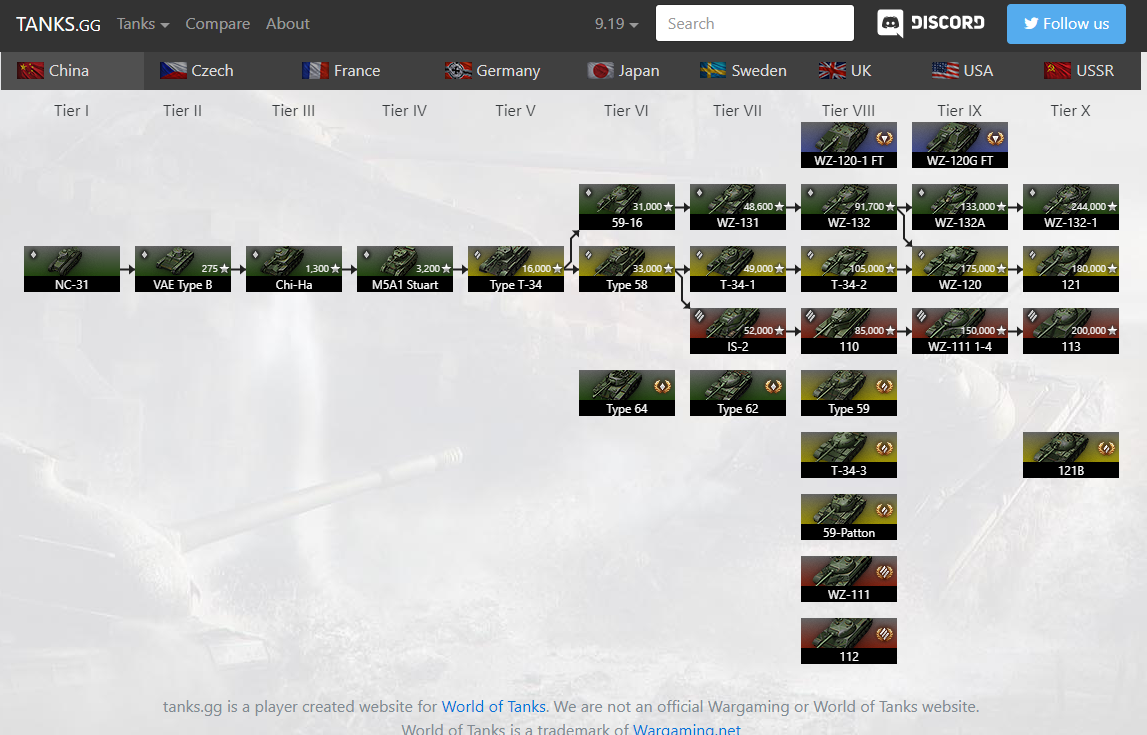The width and height of the screenshot is (1147, 735).
Task: Select the Type 58 tank
Action: tap(627, 269)
